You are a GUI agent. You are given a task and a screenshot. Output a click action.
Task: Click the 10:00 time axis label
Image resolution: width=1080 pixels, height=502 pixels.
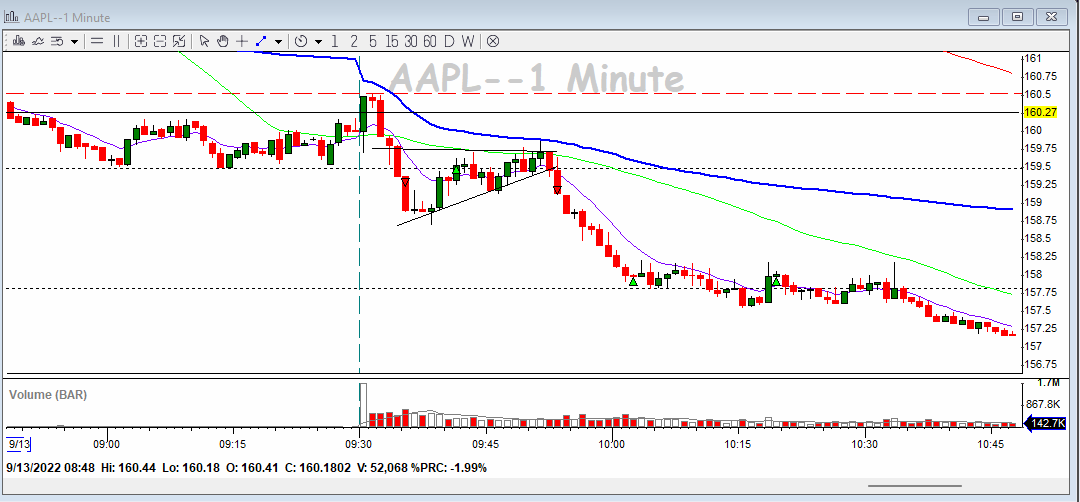pyautogui.click(x=612, y=444)
